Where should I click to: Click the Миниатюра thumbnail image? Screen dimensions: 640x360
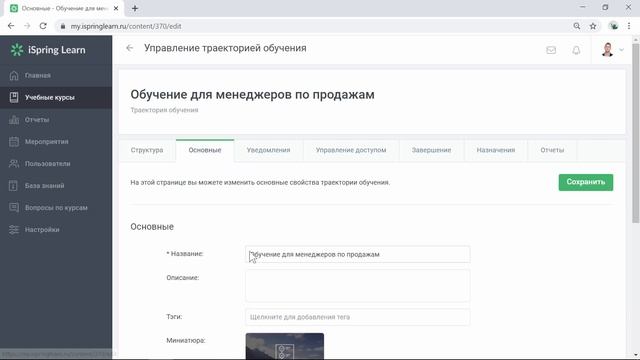pos(285,346)
